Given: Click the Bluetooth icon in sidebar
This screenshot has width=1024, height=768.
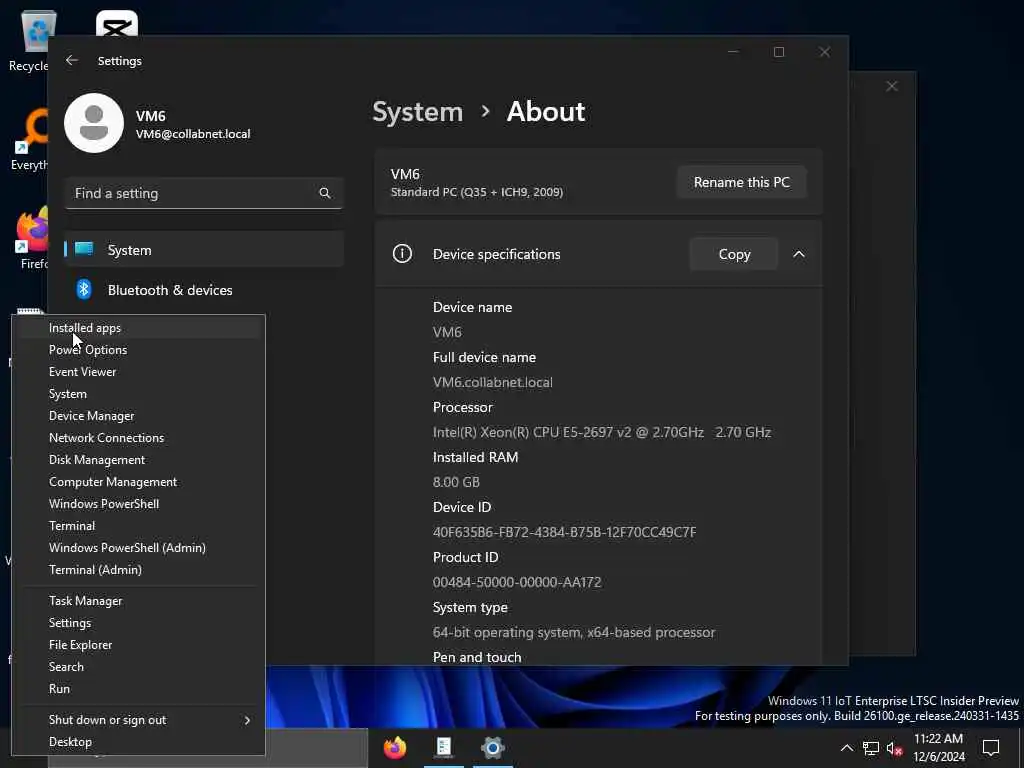Looking at the screenshot, I should [x=84, y=289].
